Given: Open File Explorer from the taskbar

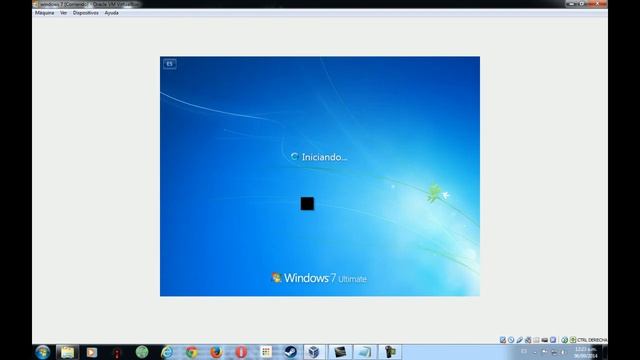Looking at the screenshot, I should 67,352.
